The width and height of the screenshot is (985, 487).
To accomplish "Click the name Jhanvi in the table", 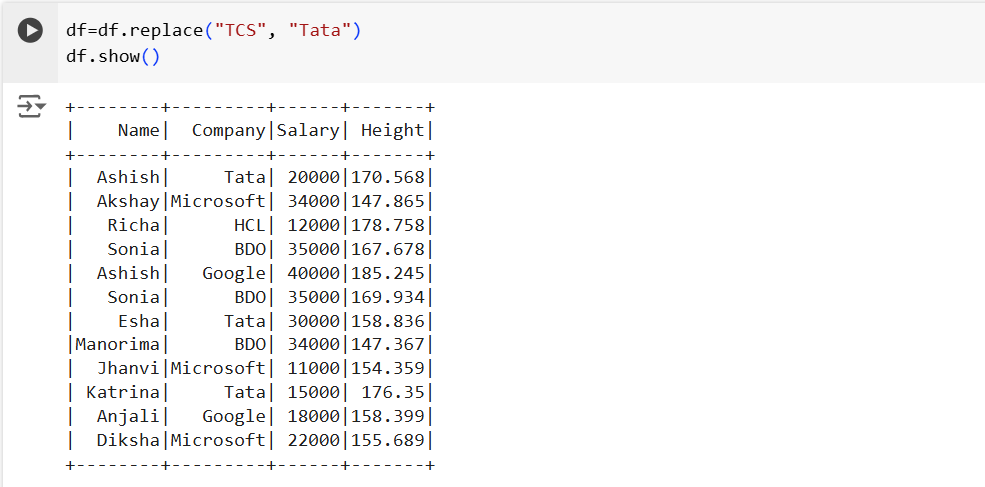I will coord(128,369).
